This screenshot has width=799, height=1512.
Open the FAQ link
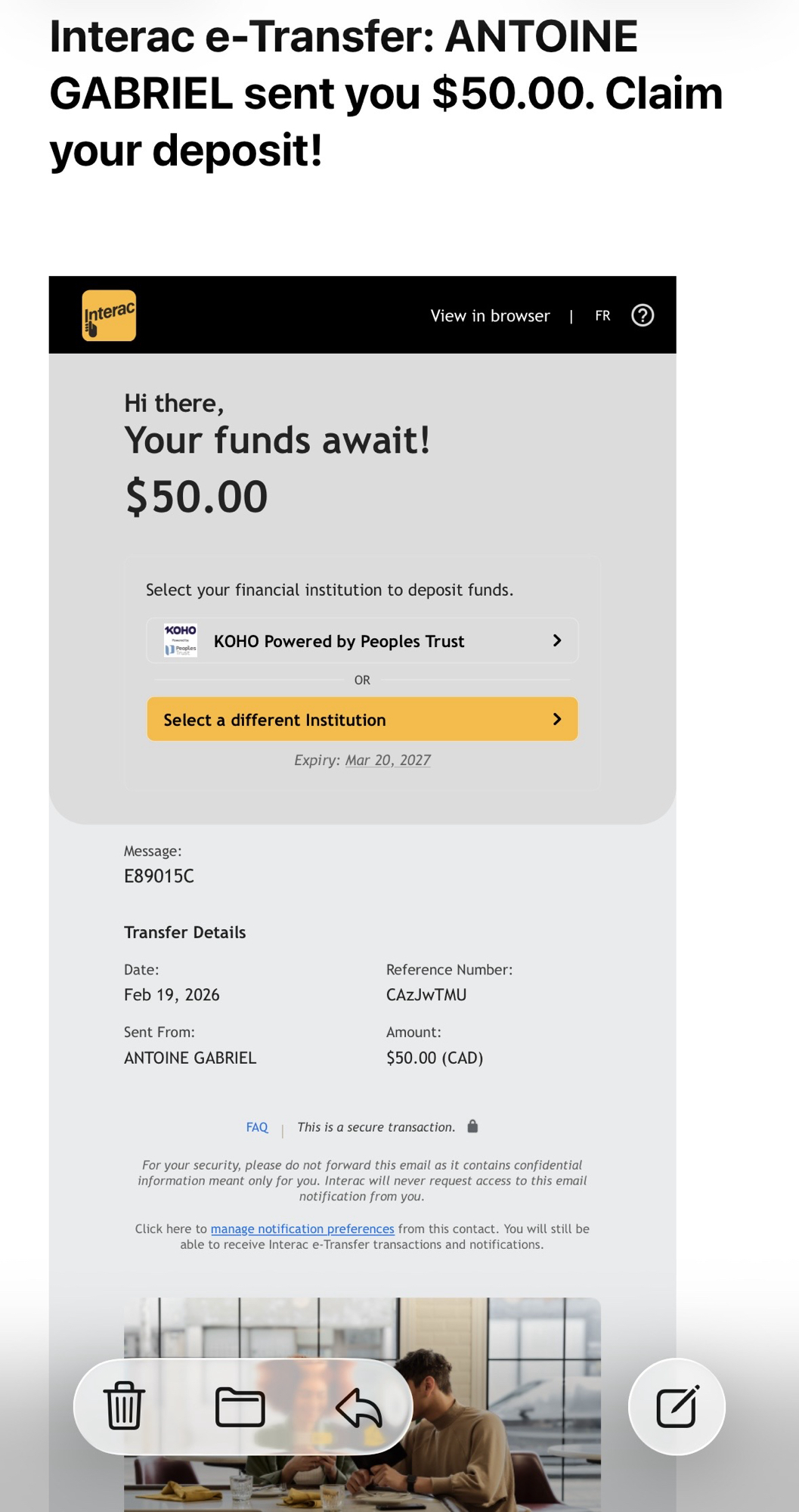pos(257,1127)
